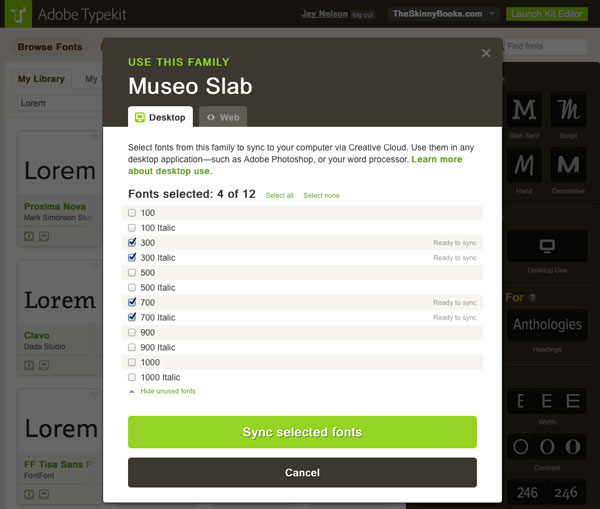Click the Cancel button
600x509 pixels.
(x=302, y=473)
